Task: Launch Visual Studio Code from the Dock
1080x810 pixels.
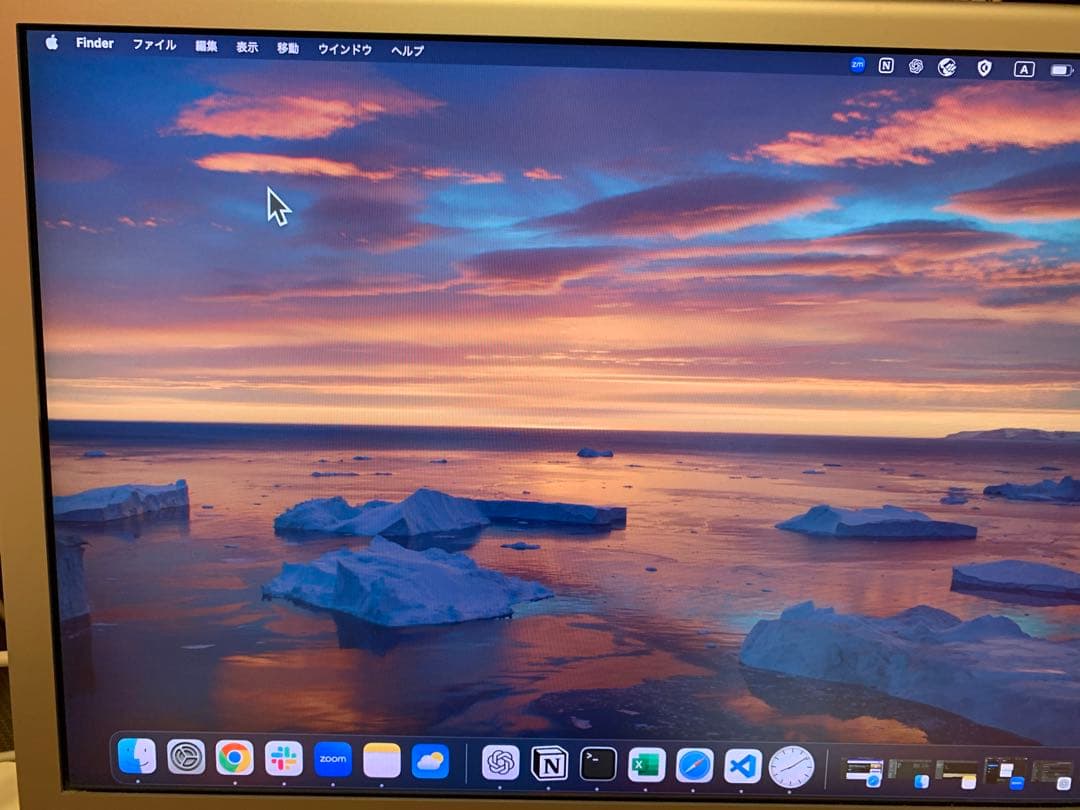Action: tap(741, 766)
